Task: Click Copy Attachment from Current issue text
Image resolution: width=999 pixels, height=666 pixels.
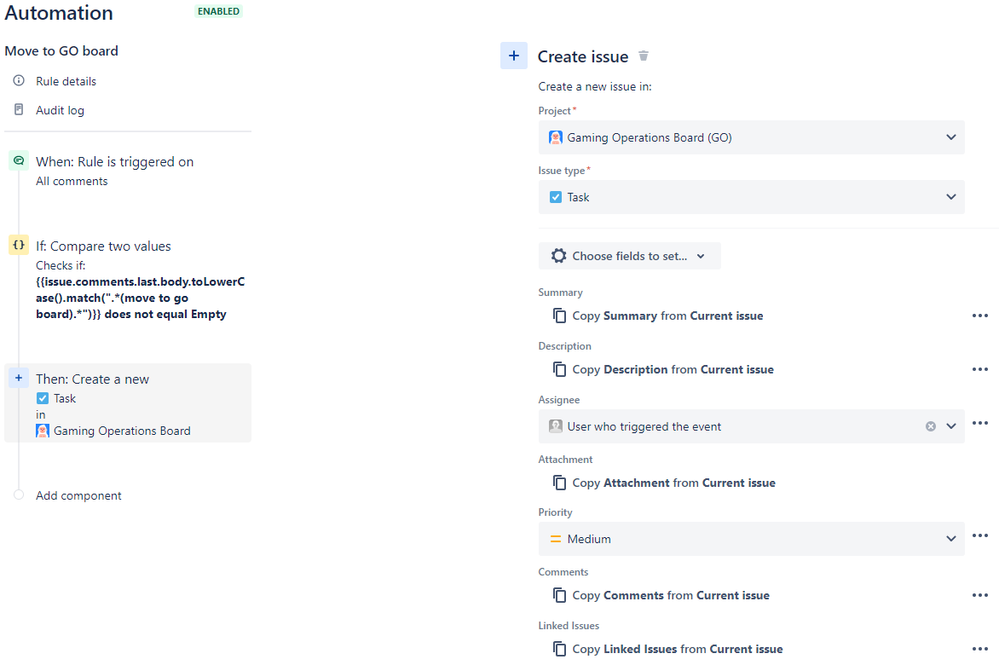Action: click(674, 482)
